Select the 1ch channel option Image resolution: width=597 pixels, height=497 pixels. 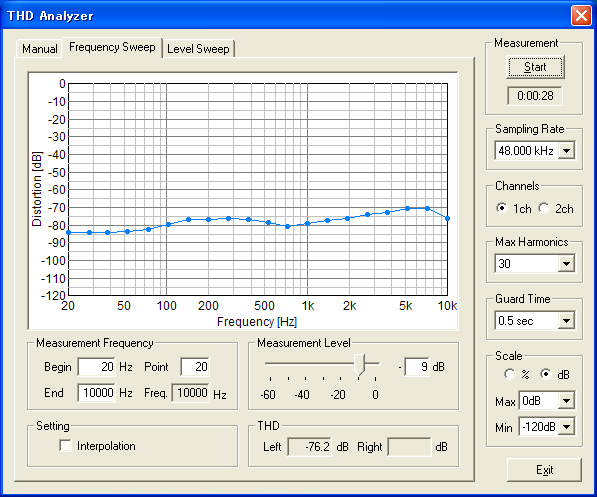pos(502,208)
